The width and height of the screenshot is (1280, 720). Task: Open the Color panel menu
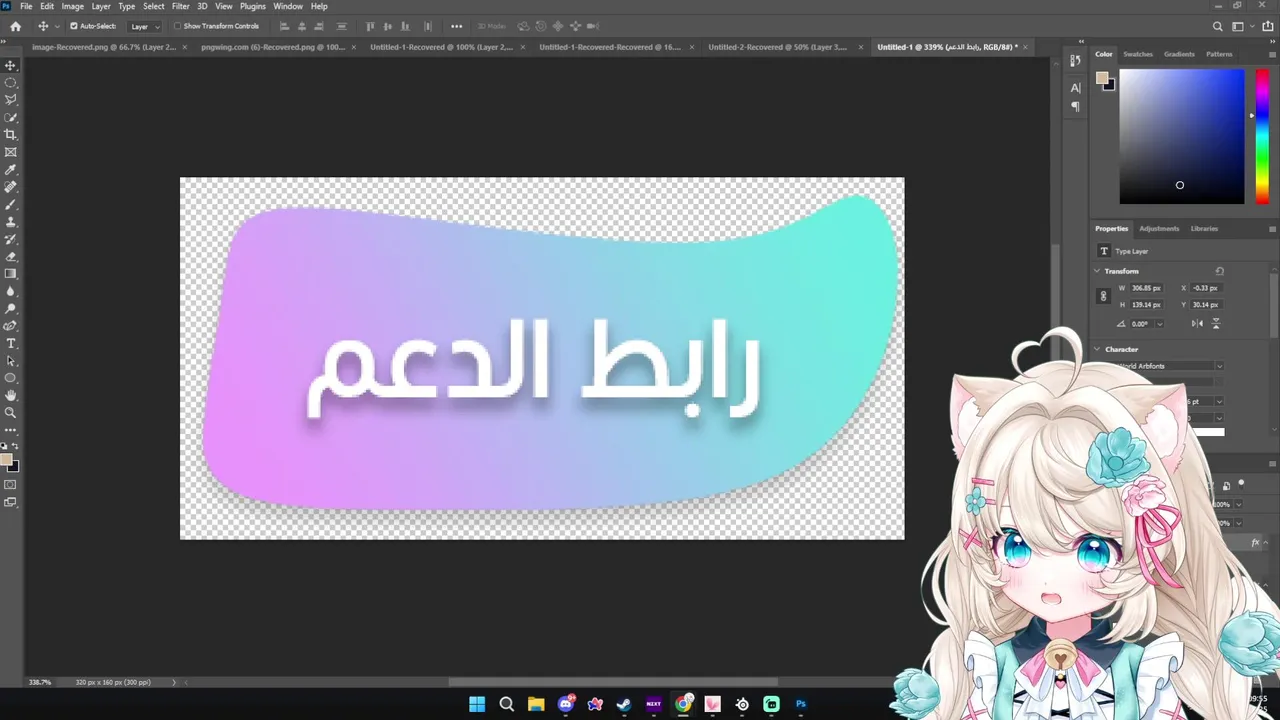(x=1272, y=54)
